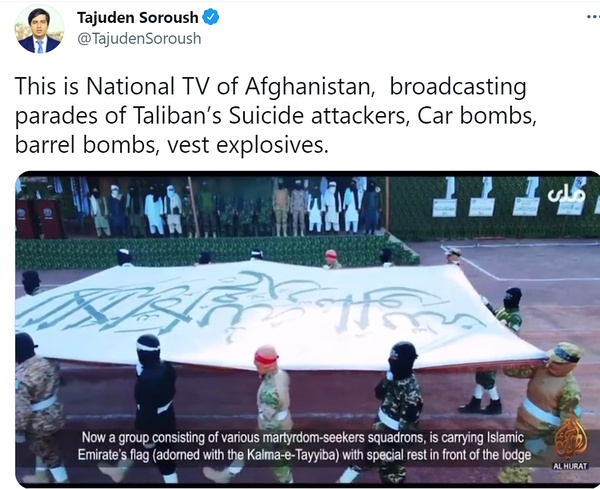This screenshot has width=600, height=489.
Task: Play the embedded parade video
Action: pos(307,329)
